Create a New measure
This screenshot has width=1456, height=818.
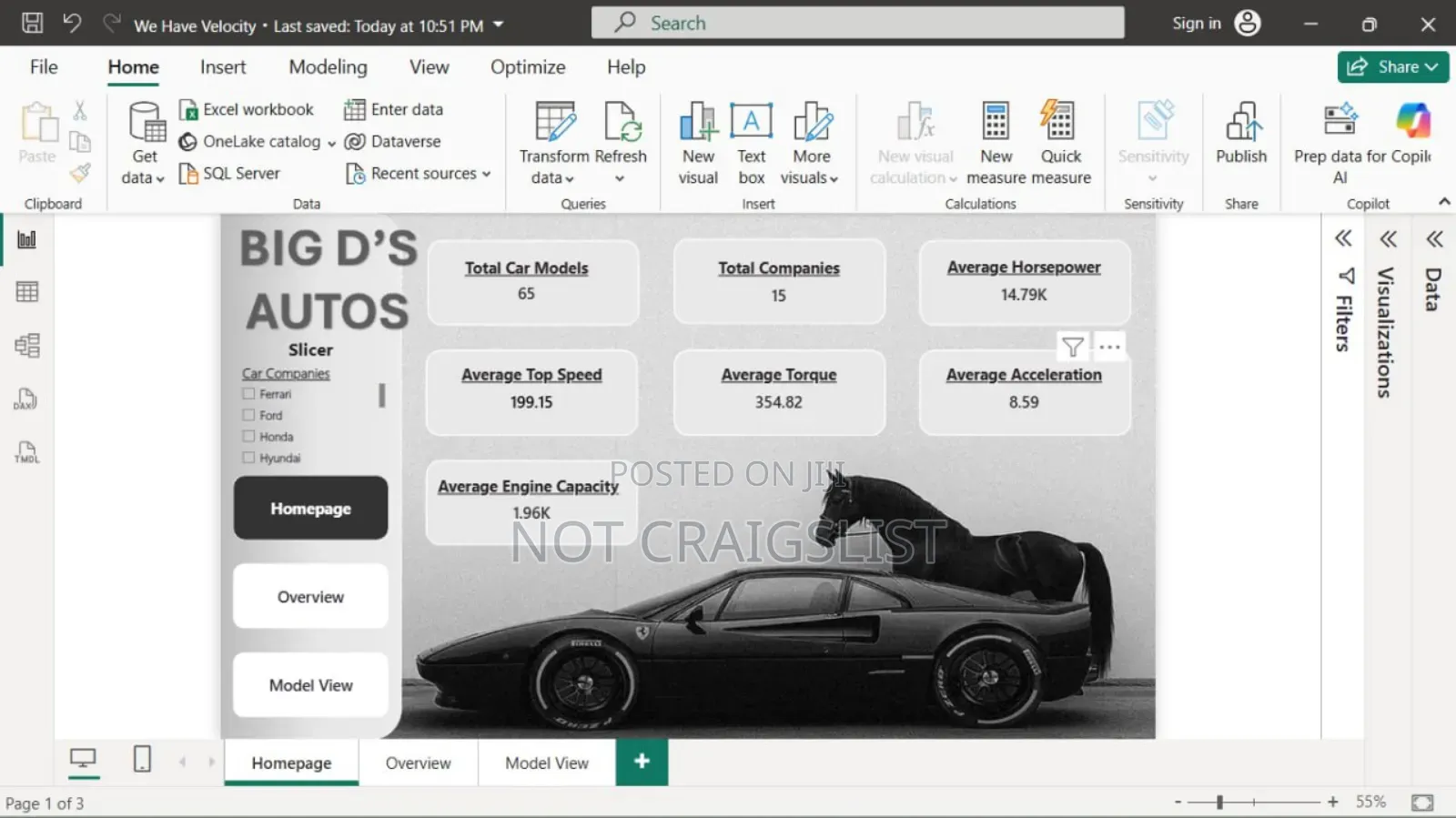tap(996, 143)
